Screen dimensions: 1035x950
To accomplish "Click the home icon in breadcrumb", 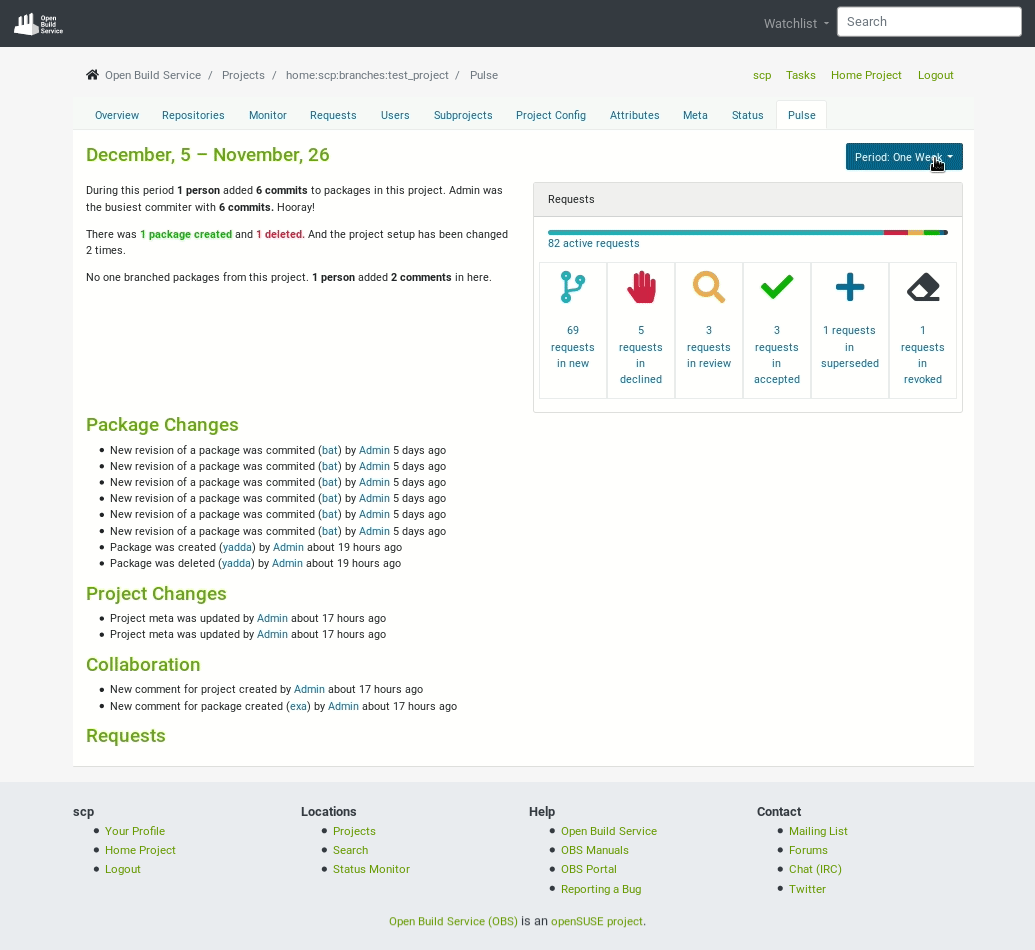I will (x=92, y=75).
